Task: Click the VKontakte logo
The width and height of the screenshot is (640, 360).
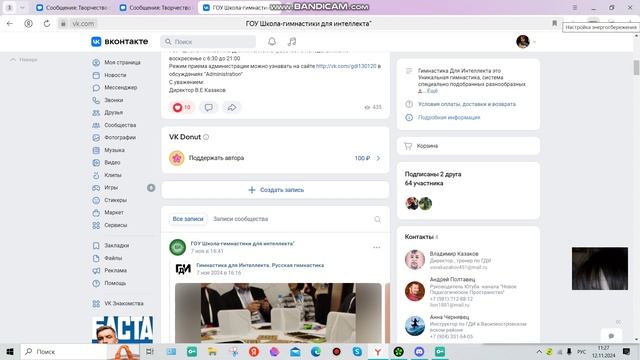Action: point(120,42)
